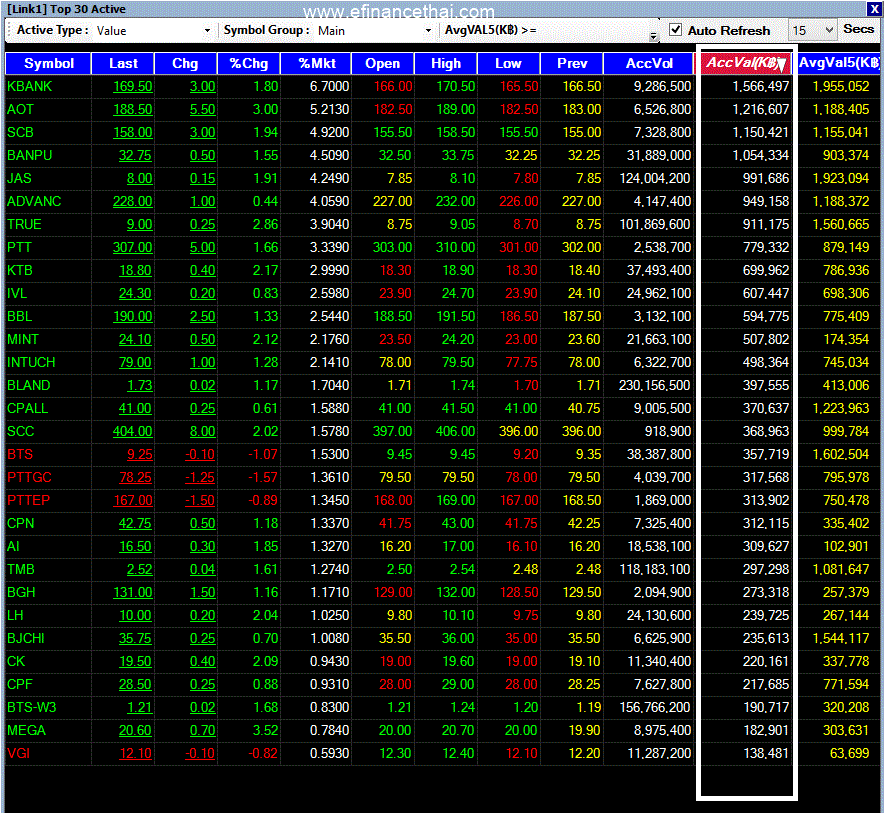Sort by the Open column header
Viewport: 885px width, 813px height.
[x=383, y=63]
